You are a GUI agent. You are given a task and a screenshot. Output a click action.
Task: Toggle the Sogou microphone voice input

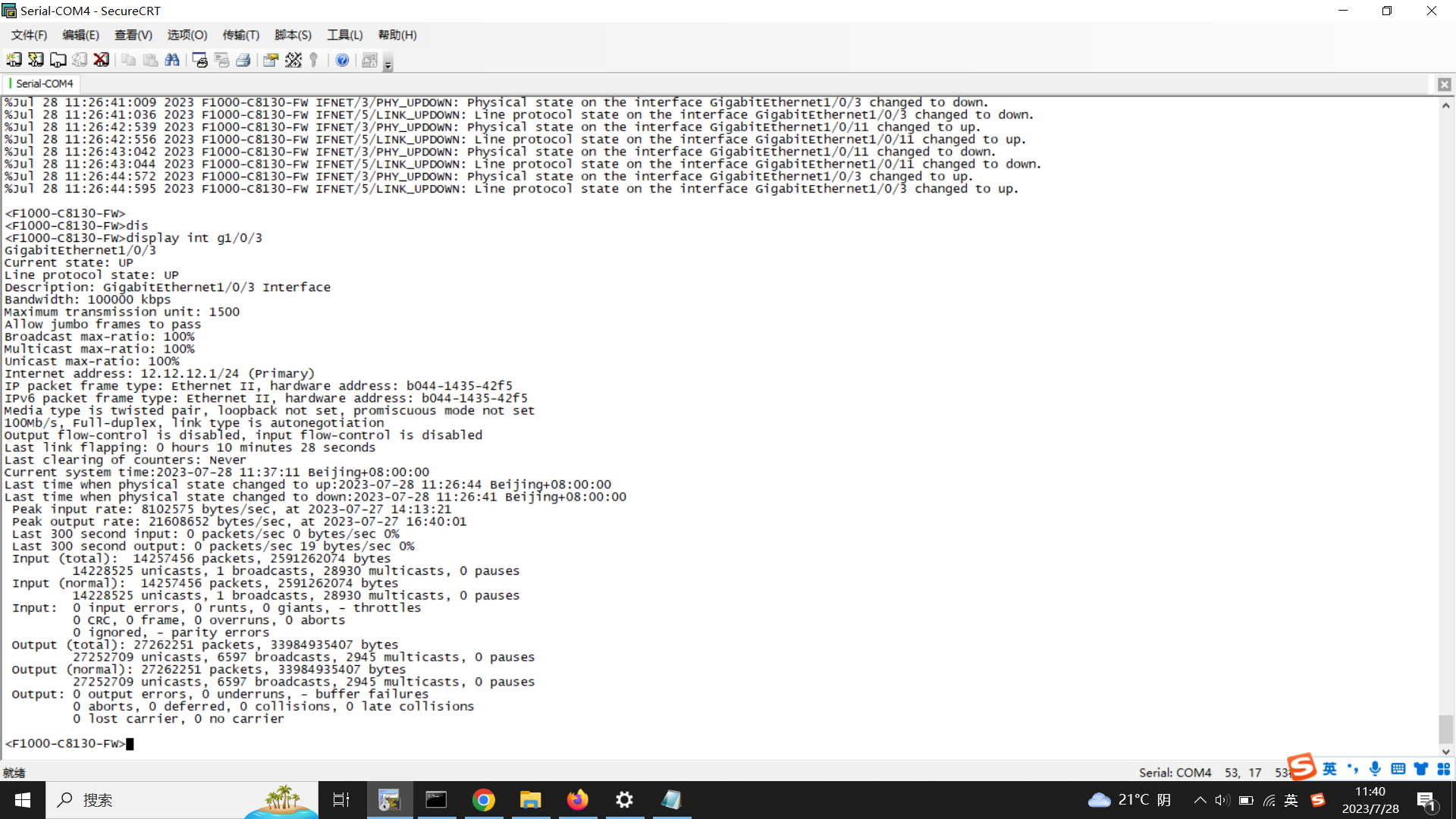[1375, 769]
